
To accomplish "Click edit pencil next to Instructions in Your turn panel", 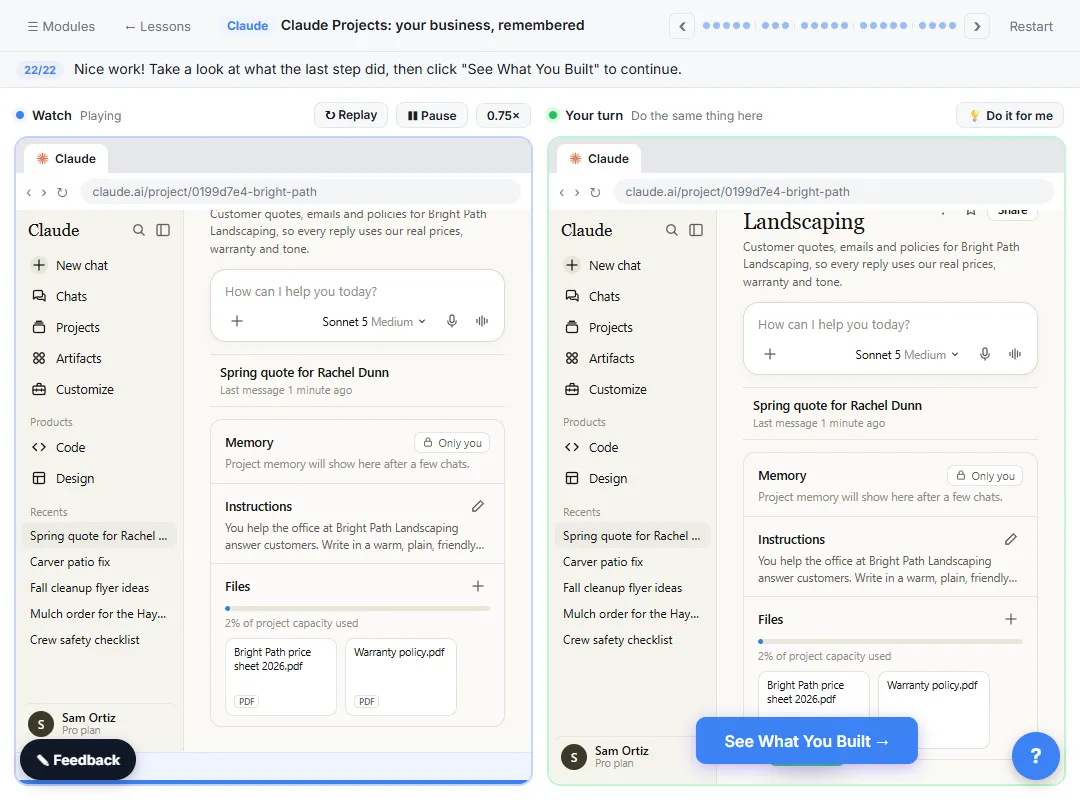I will pos(1010,540).
